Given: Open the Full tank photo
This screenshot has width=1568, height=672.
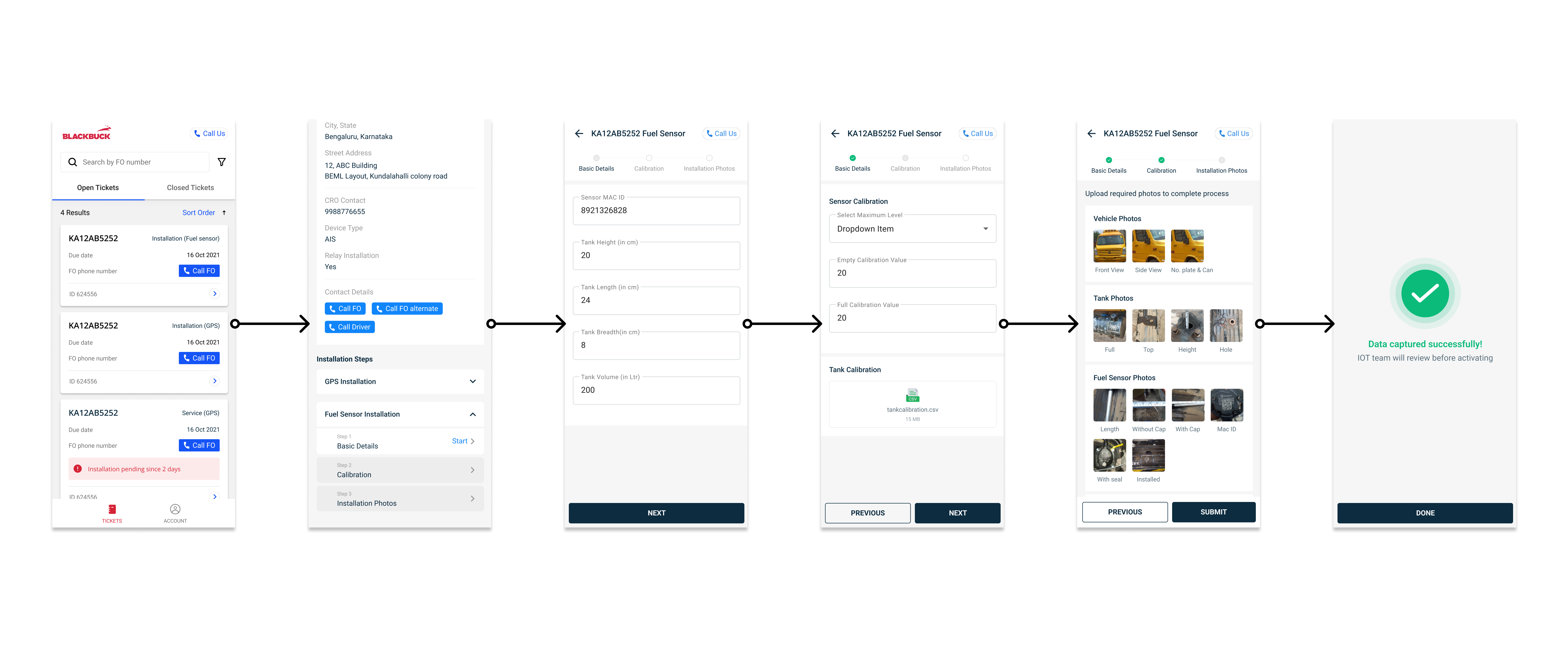Looking at the screenshot, I should coord(1110,326).
